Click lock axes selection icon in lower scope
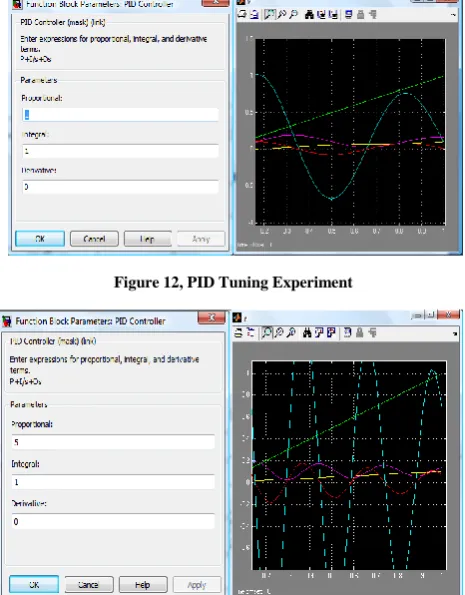This screenshot has height=595, width=465. tap(359, 333)
